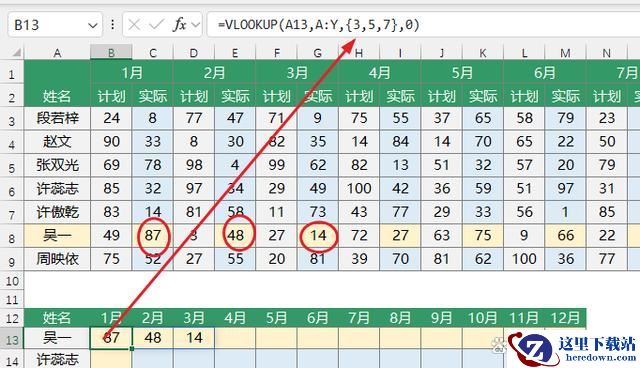The width and height of the screenshot is (640, 368).
Task: Open Name Box options with three dots
Action: click(112, 25)
